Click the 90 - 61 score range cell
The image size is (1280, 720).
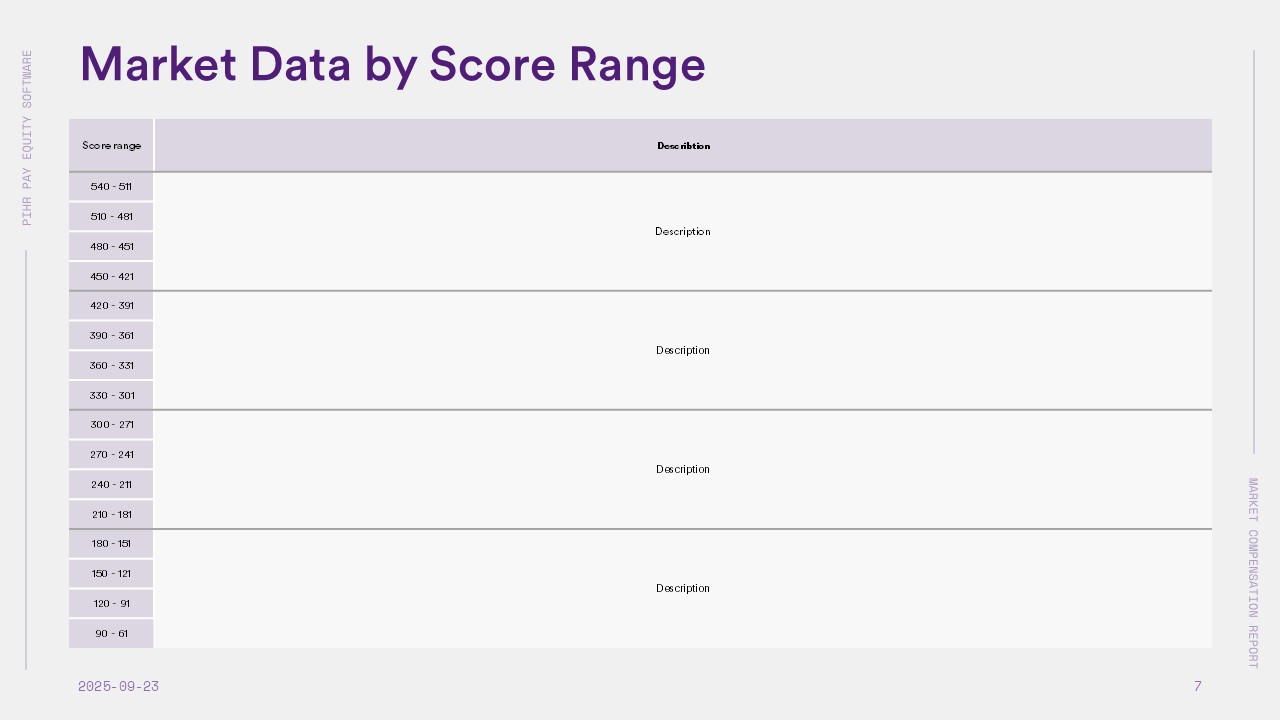click(x=111, y=634)
